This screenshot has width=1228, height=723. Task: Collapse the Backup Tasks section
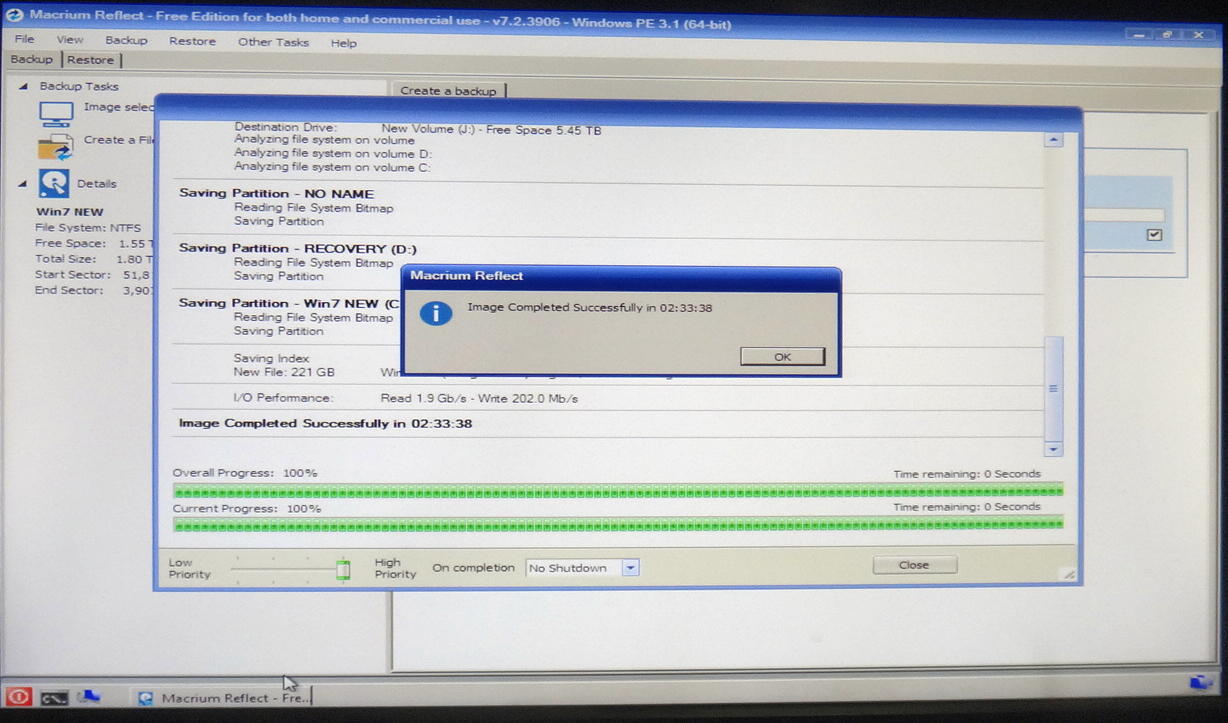[x=24, y=86]
